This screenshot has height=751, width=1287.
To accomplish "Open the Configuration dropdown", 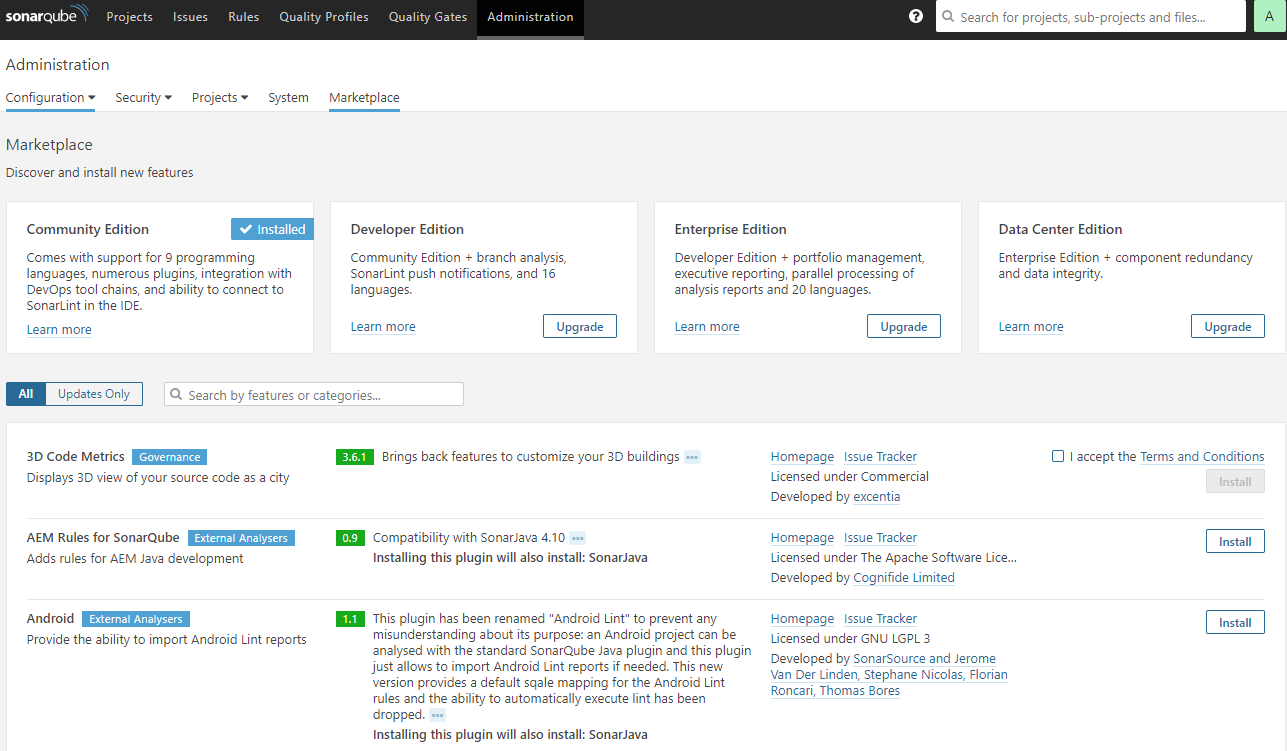I will pyautogui.click(x=50, y=98).
